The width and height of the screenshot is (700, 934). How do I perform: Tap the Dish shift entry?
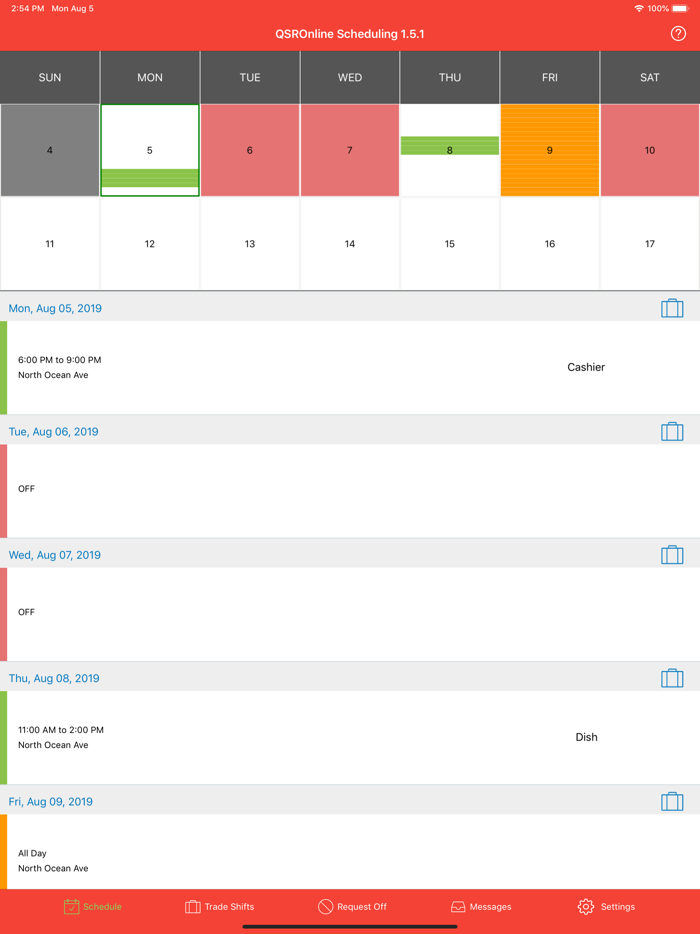[x=586, y=737]
